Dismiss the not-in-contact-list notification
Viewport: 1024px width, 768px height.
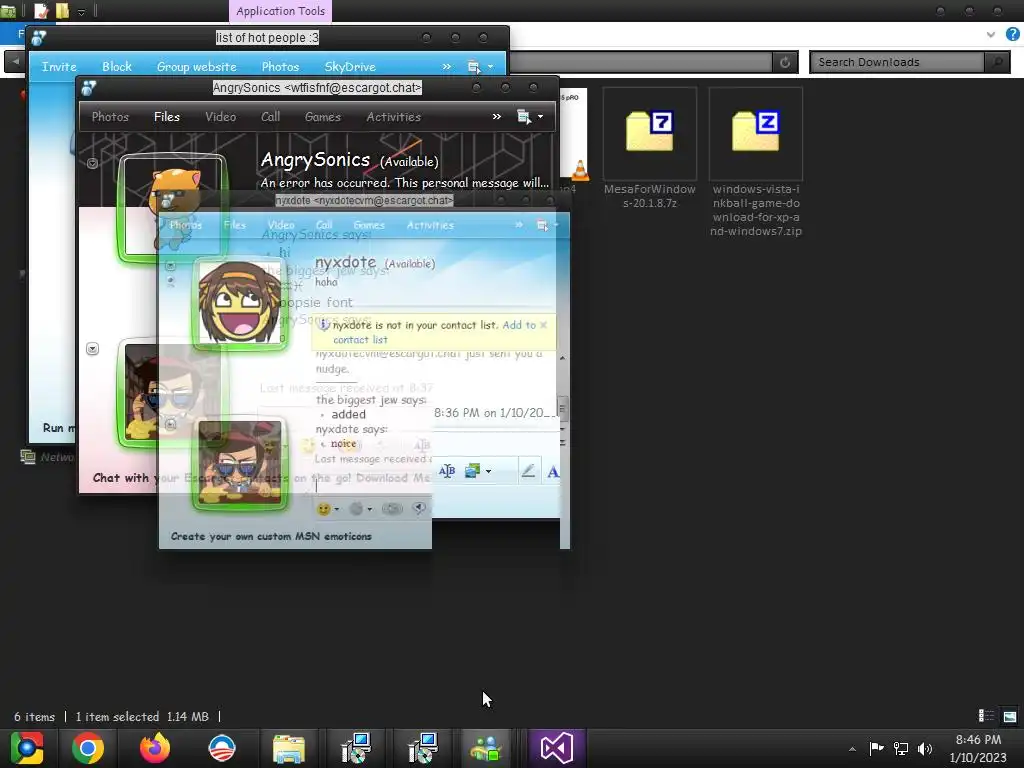543,325
